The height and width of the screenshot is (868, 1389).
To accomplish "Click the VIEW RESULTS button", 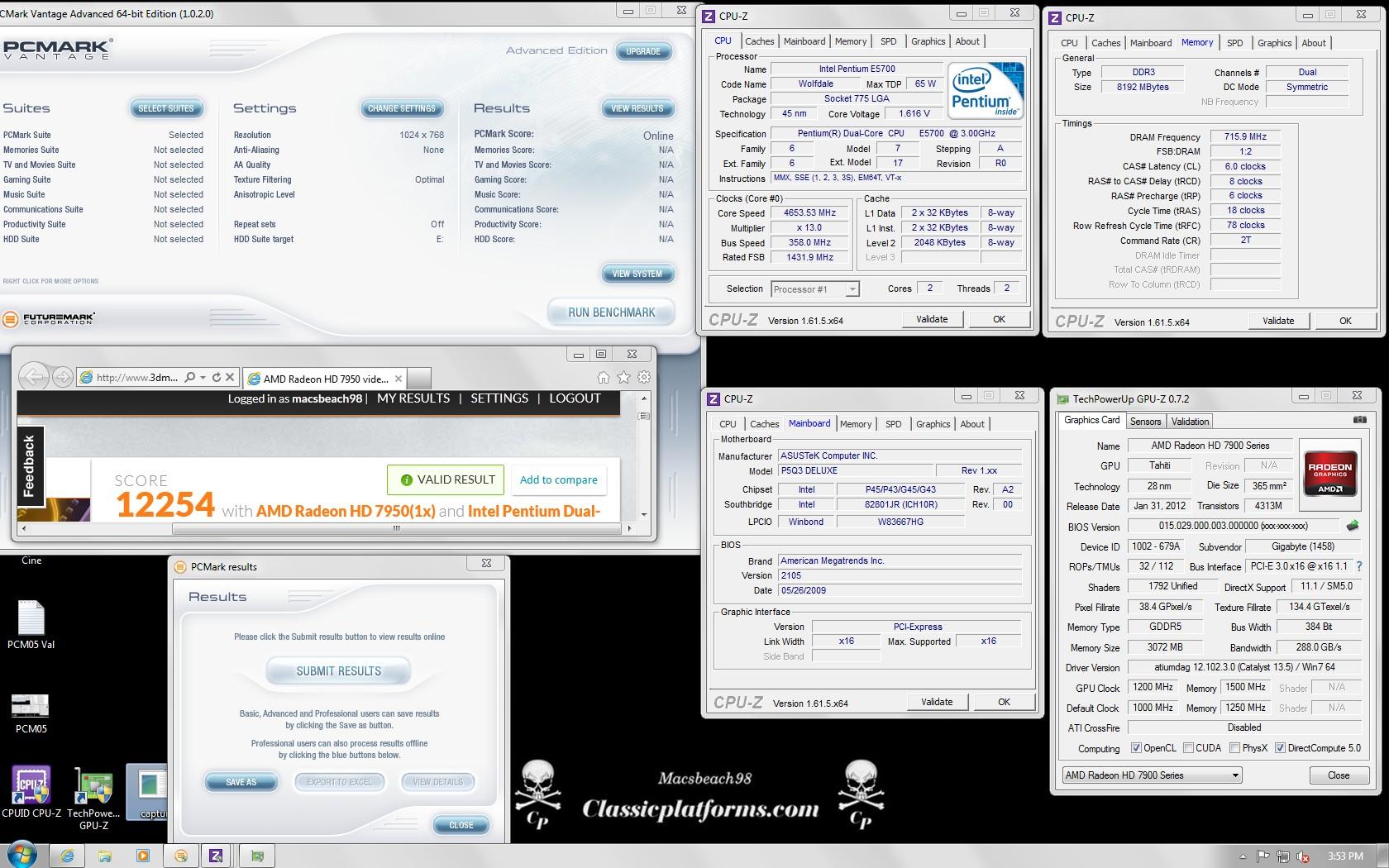I will (x=637, y=108).
